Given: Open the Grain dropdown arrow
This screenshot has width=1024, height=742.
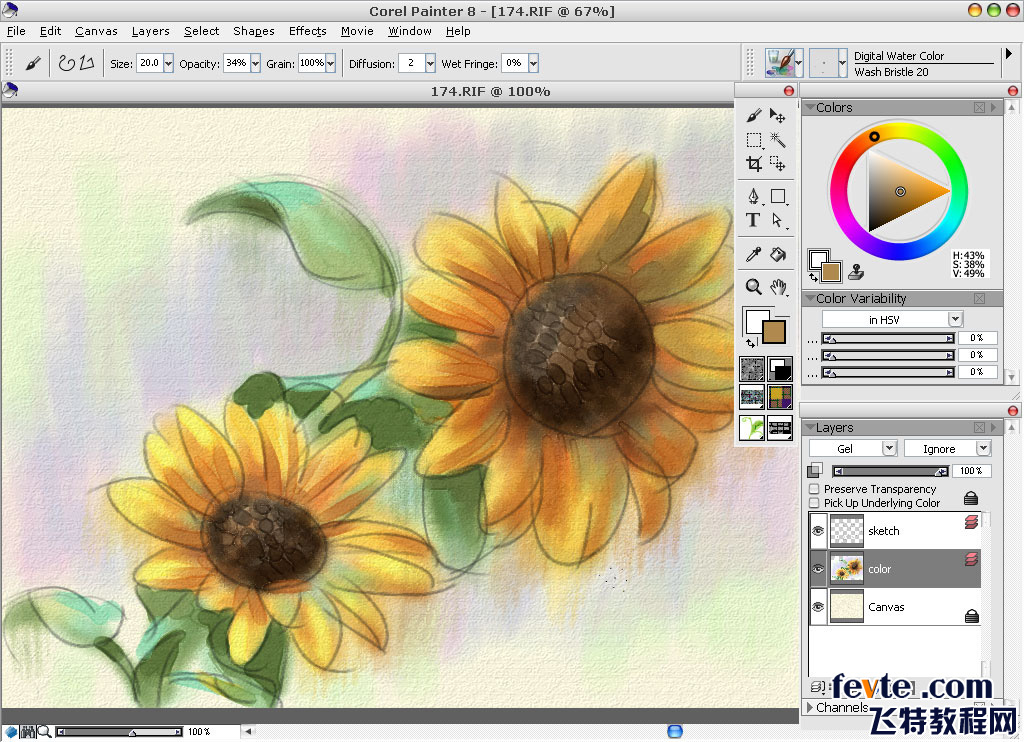Looking at the screenshot, I should pos(330,63).
